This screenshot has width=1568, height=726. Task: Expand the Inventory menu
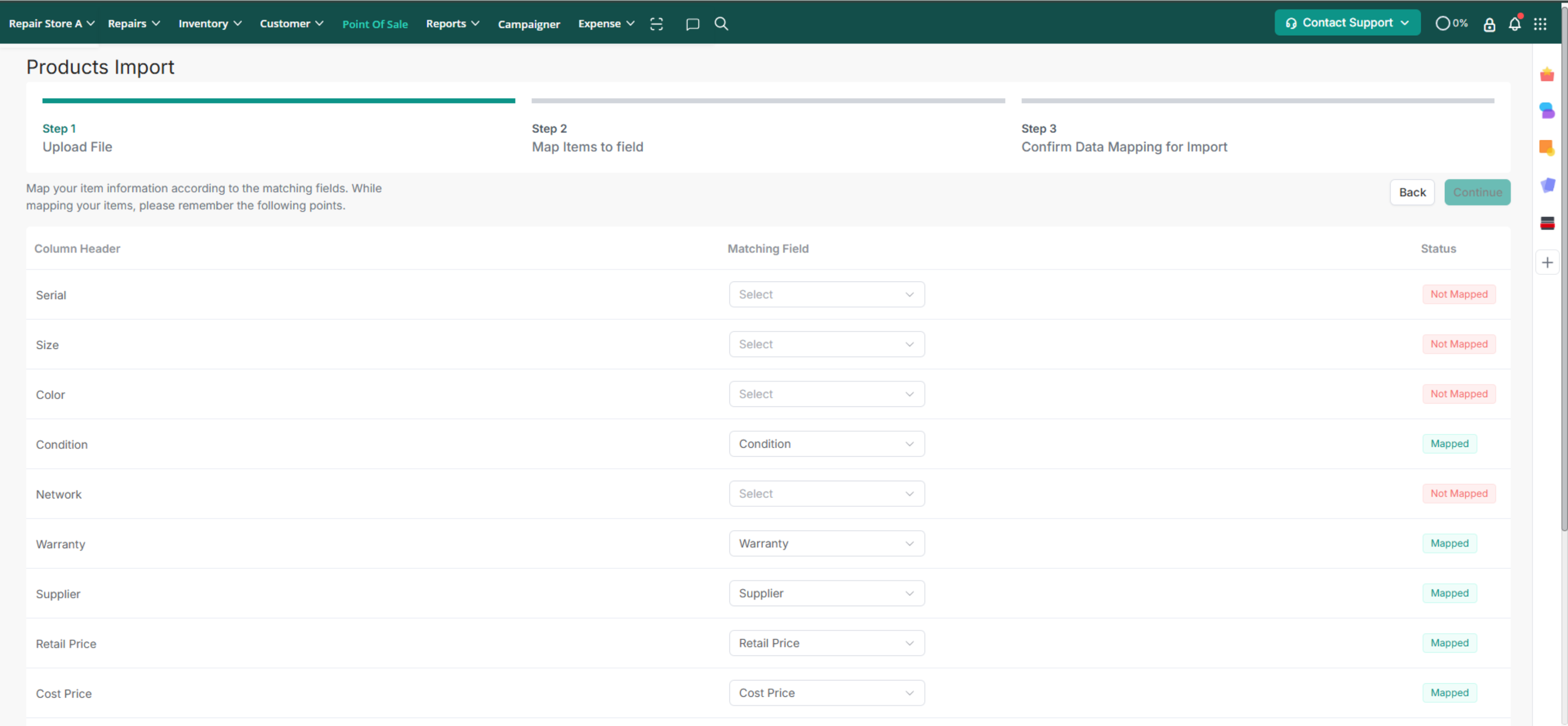pos(210,24)
